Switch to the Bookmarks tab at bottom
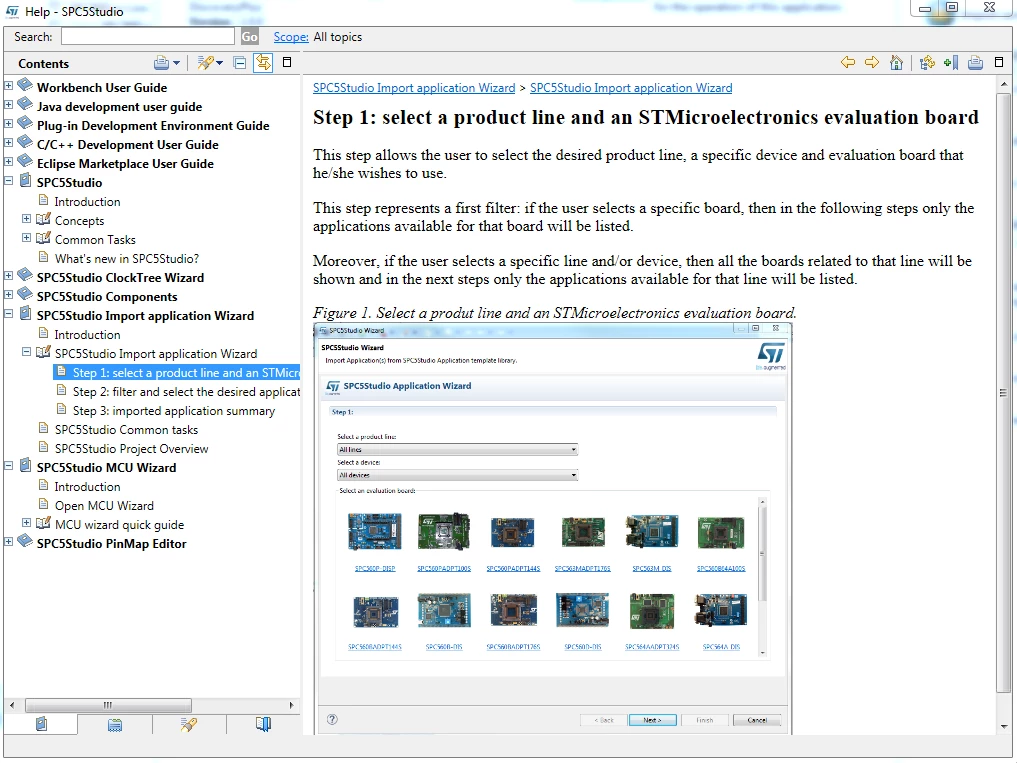Screen dimensions: 1017x763 (x=263, y=724)
